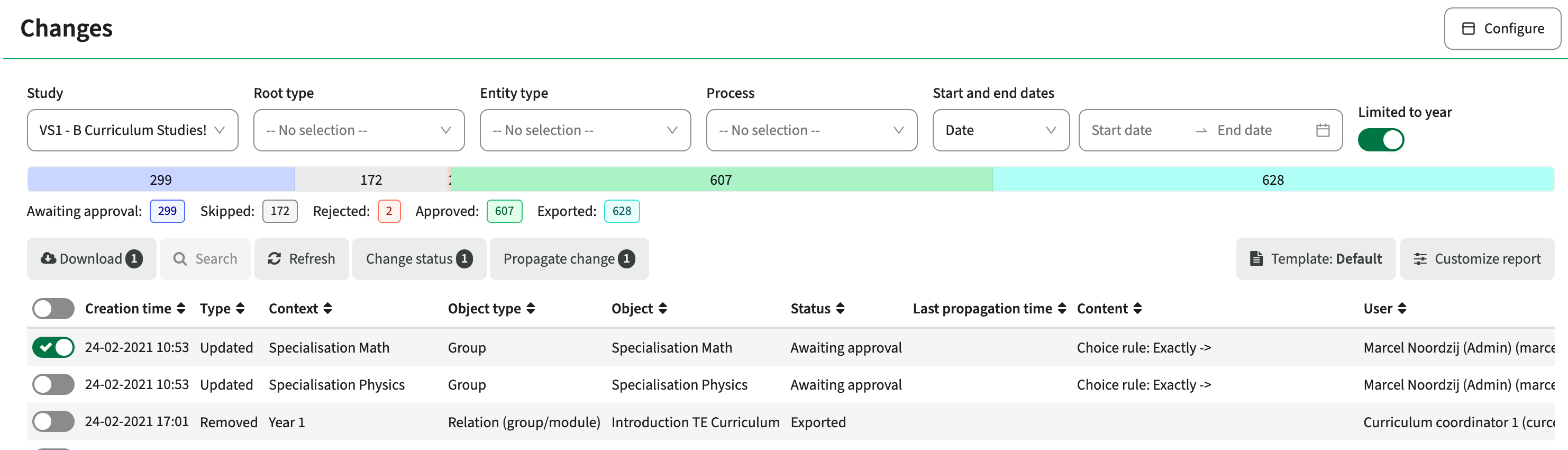This screenshot has height=450, width=1568.
Task: Click the Propagate change button
Action: [x=569, y=259]
